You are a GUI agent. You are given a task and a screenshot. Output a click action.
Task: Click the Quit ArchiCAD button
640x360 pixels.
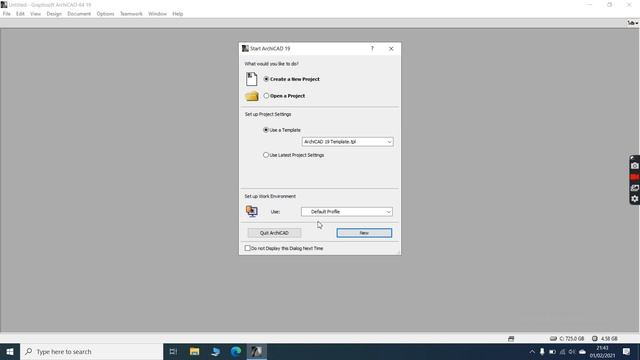274,233
